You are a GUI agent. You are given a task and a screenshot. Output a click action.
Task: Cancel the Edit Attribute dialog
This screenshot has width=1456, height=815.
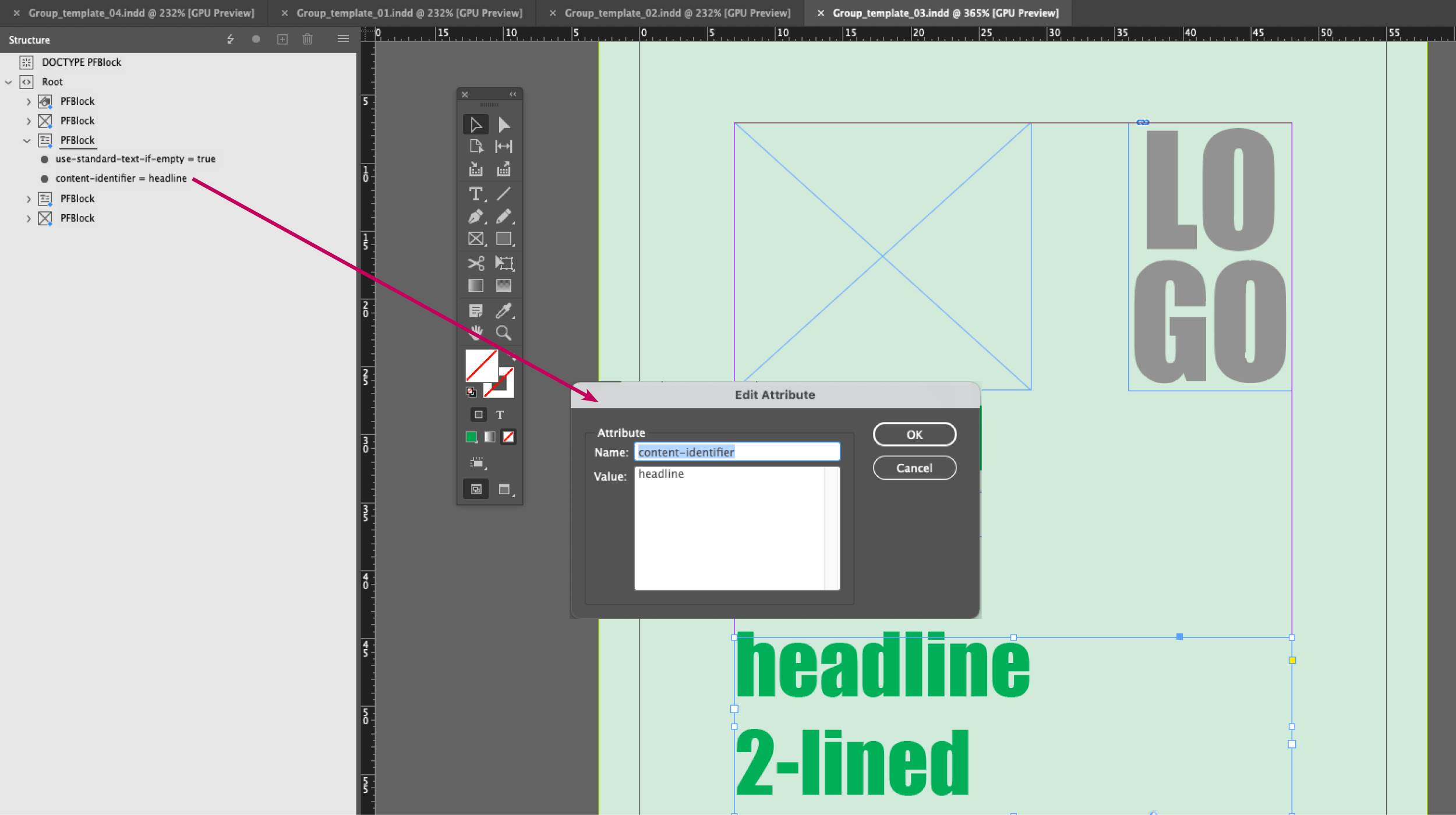[x=914, y=468]
